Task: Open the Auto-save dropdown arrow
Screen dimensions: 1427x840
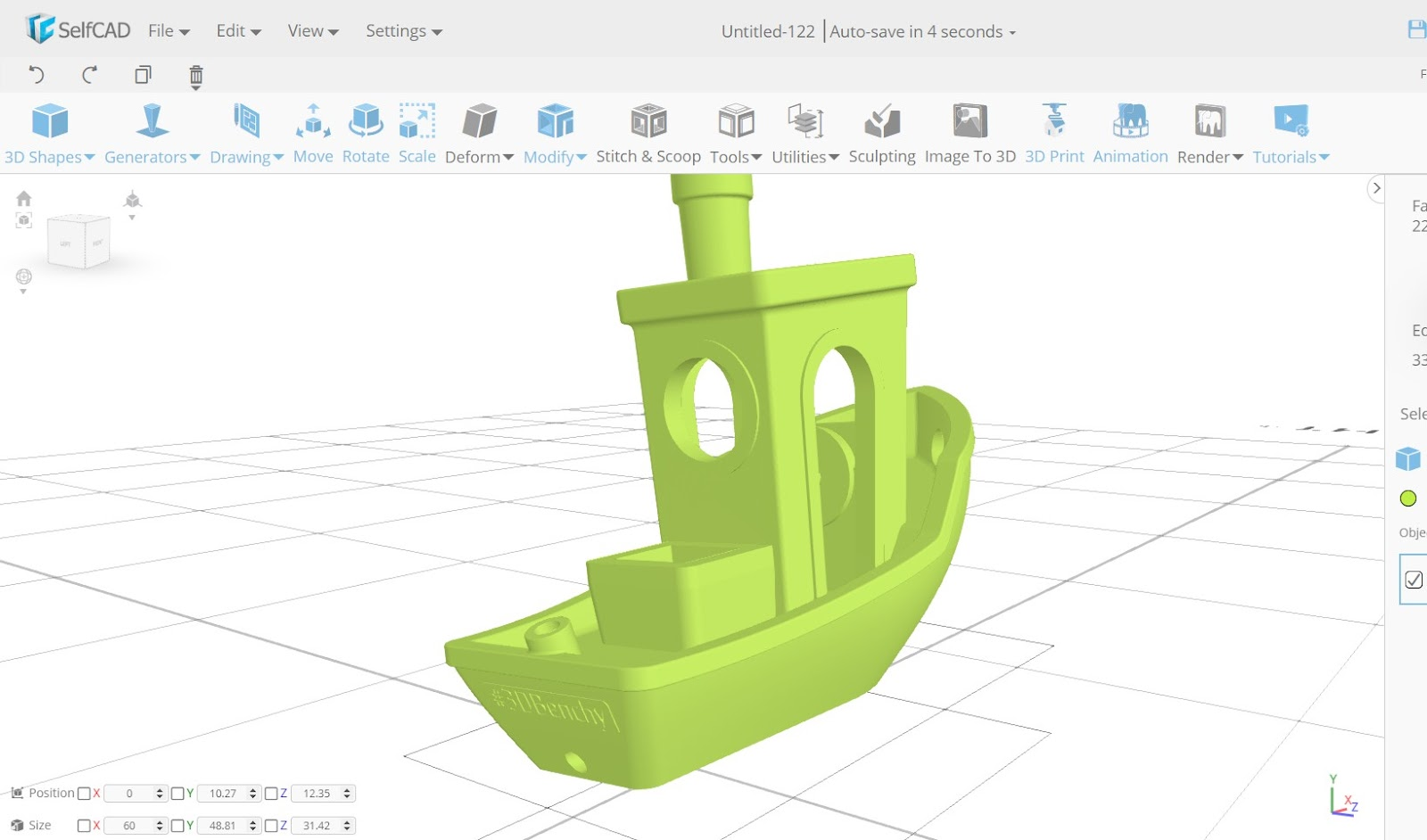Action: [x=1012, y=33]
